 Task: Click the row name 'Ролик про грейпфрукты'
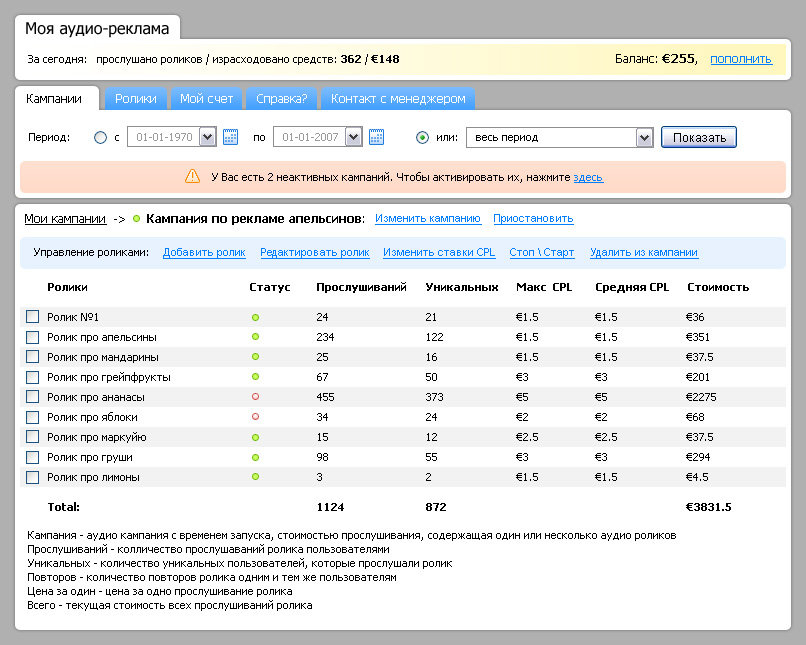tap(108, 377)
